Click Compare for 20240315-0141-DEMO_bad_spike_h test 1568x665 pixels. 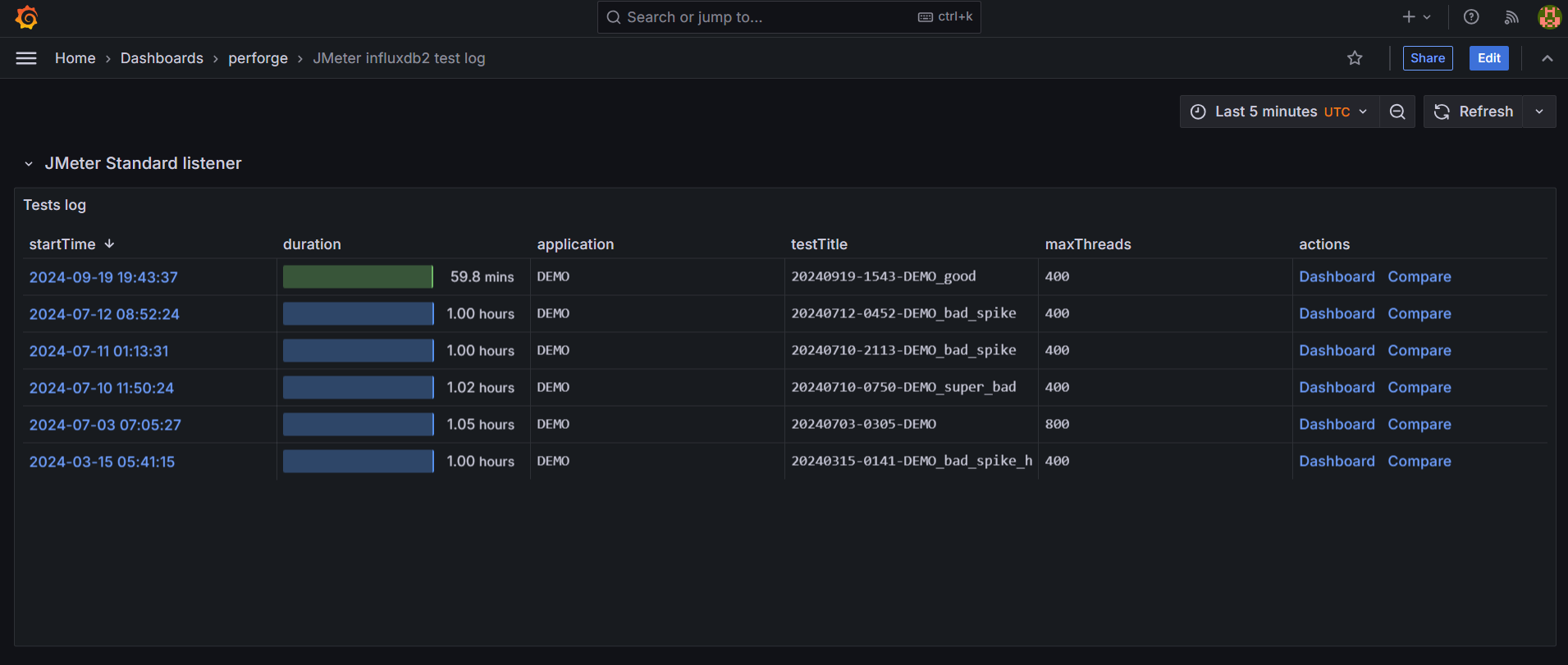click(x=1419, y=462)
